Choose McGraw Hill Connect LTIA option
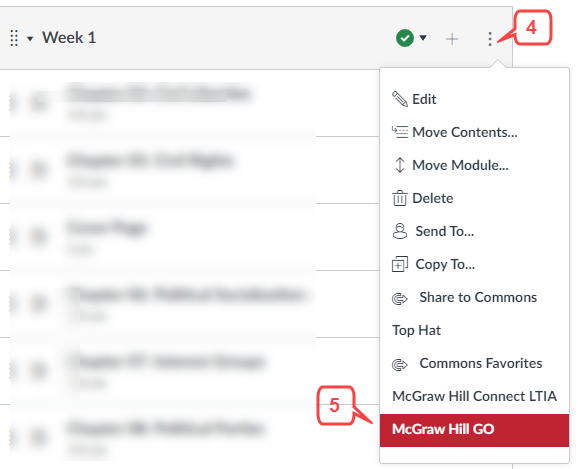The height and width of the screenshot is (469, 578). tap(474, 396)
